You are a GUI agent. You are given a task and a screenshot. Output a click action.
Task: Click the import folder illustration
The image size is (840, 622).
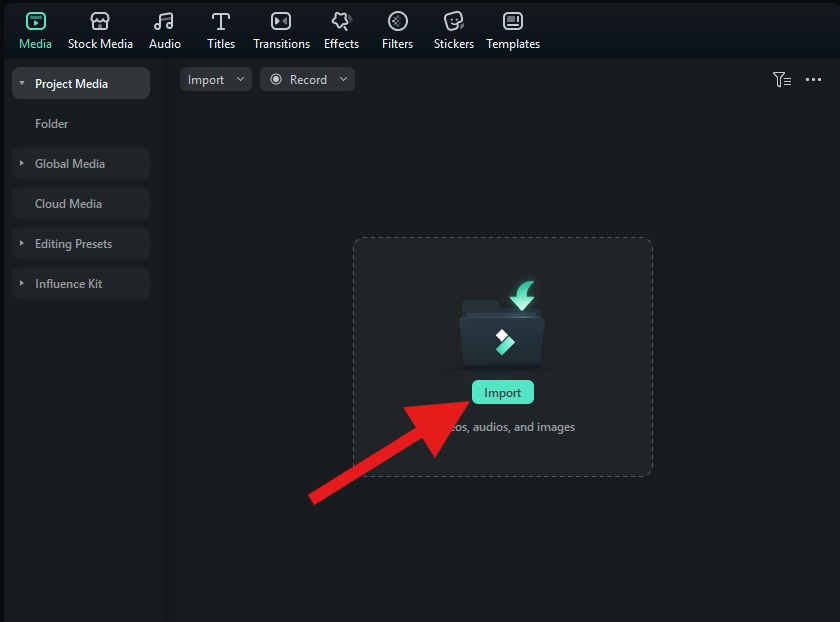point(502,324)
